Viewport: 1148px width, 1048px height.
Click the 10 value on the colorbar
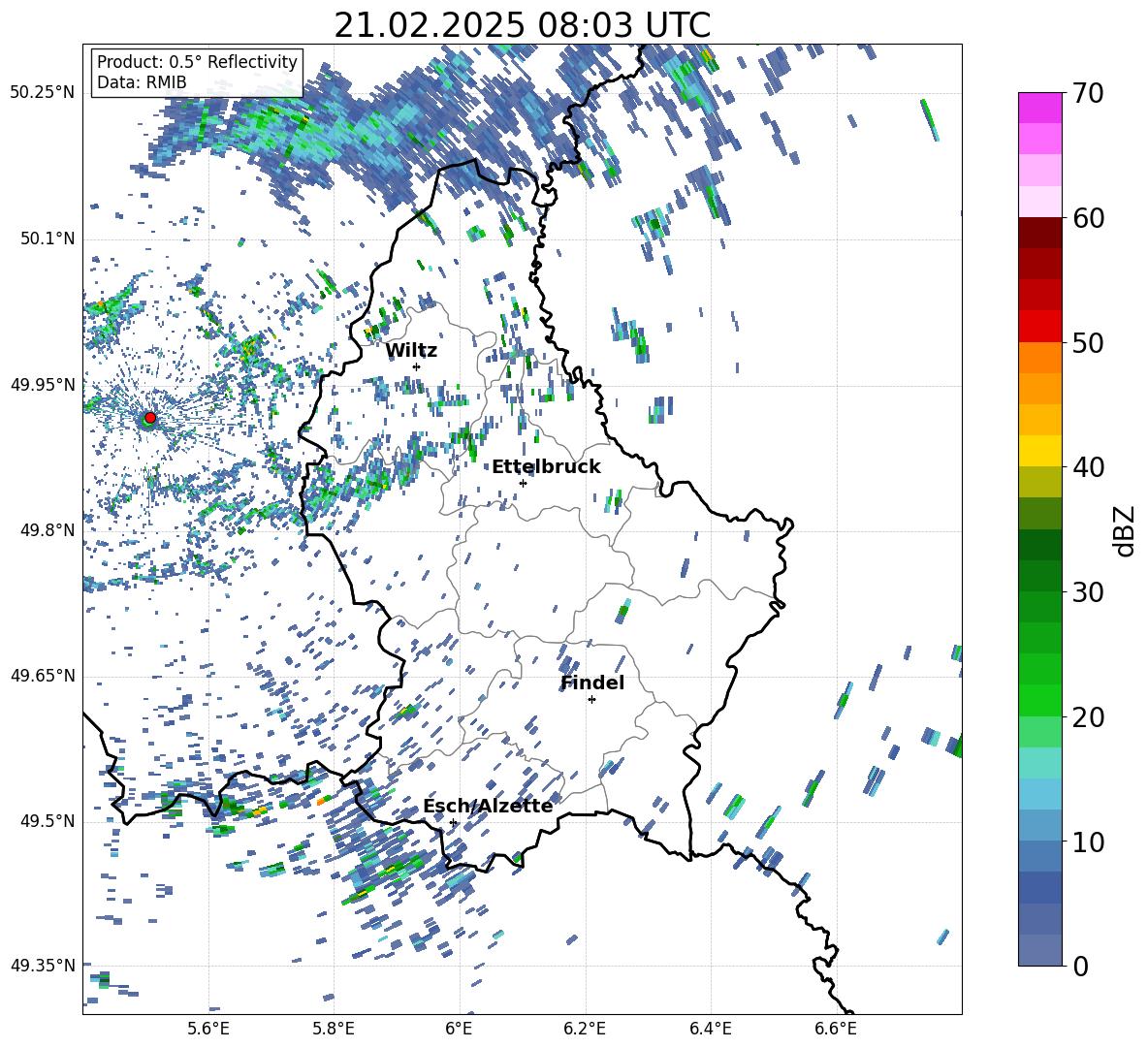tap(1088, 842)
